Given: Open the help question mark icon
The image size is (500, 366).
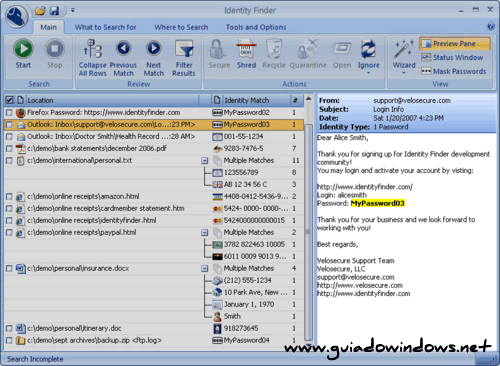Looking at the screenshot, I should click(490, 26).
